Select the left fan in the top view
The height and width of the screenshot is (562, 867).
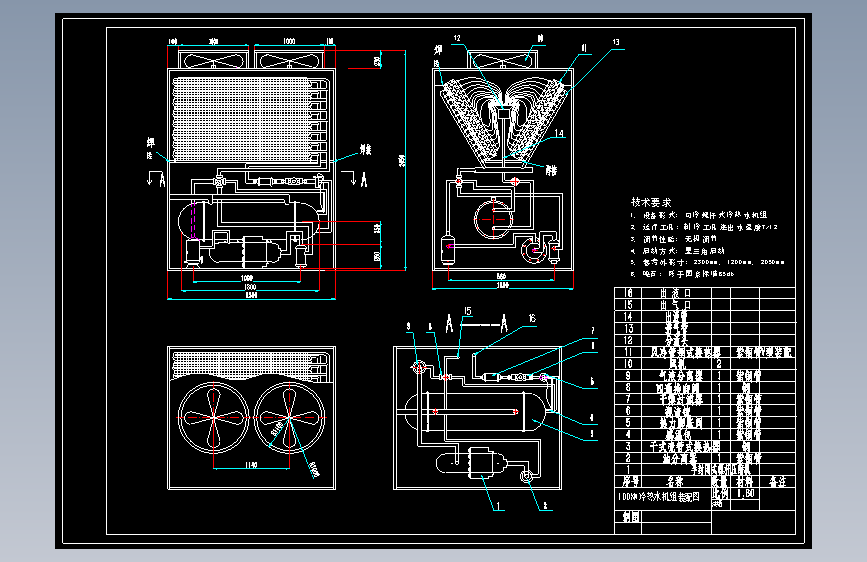[214, 418]
